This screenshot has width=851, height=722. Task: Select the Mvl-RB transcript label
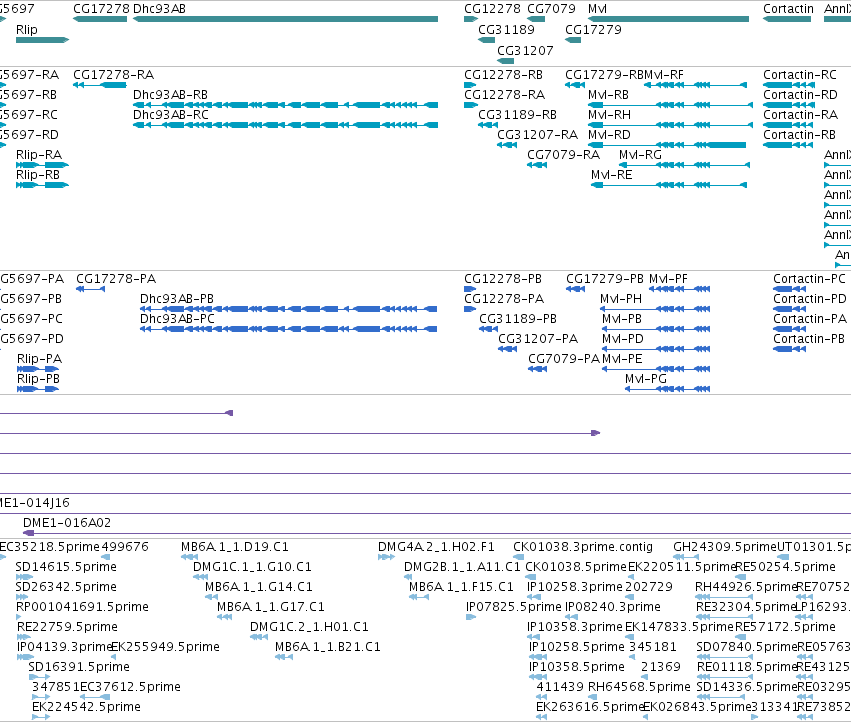tap(608, 94)
